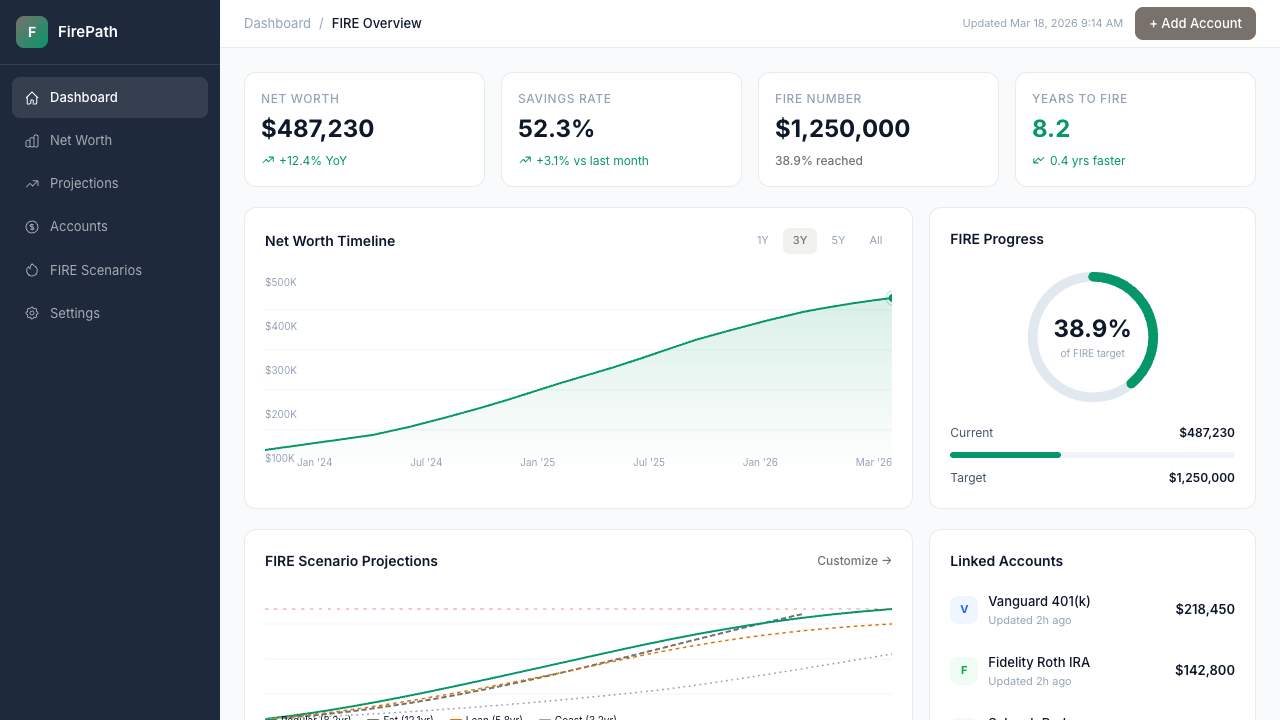The image size is (1280, 720).
Task: Click the Fidelity Roth IRA account name
Action: [1039, 662]
